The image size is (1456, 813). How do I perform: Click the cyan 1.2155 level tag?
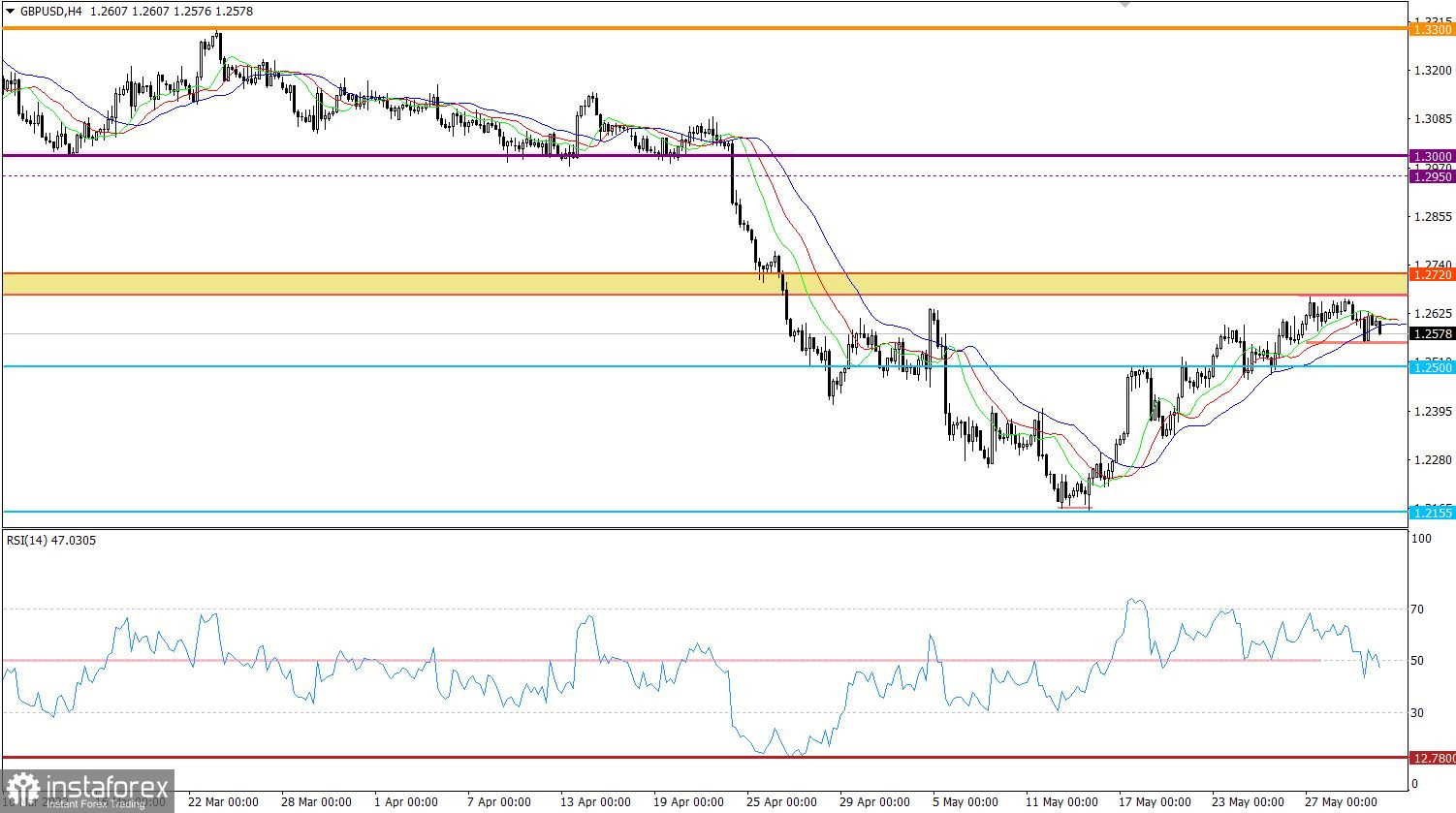pyautogui.click(x=1433, y=513)
